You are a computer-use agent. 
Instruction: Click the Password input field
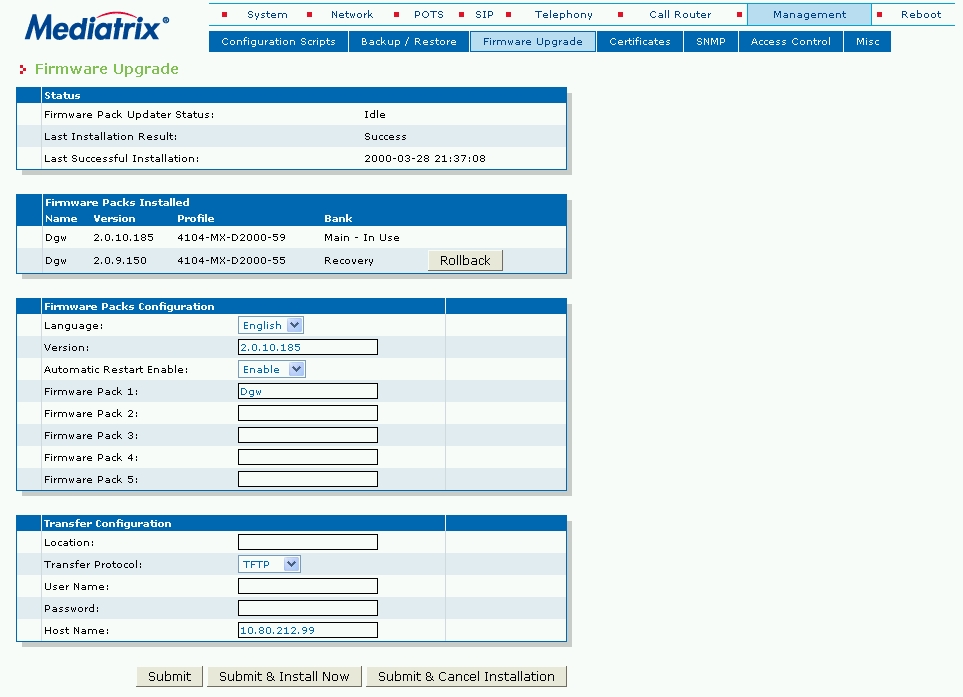click(308, 609)
